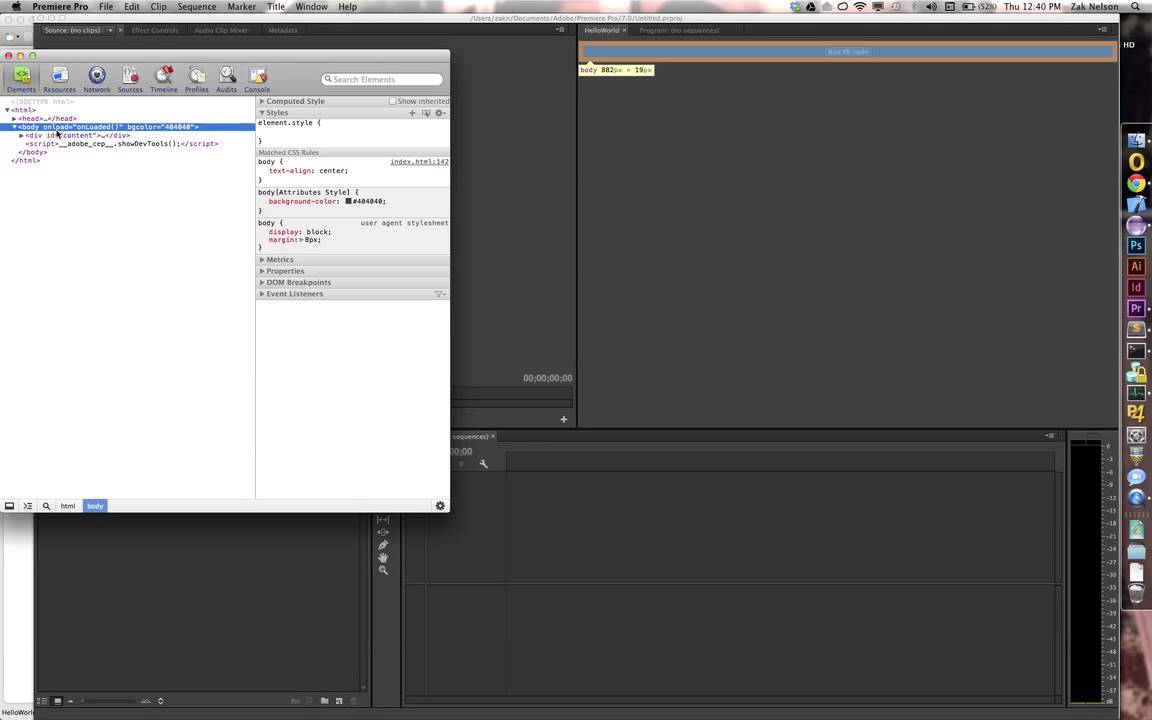Click the Run PS code button
Screen dimensions: 1152x720
coord(848,52)
